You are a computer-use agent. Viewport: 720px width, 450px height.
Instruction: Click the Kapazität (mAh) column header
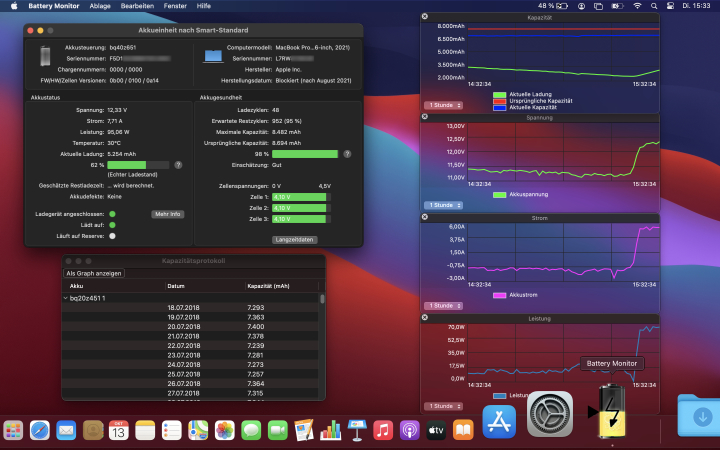[281, 286]
